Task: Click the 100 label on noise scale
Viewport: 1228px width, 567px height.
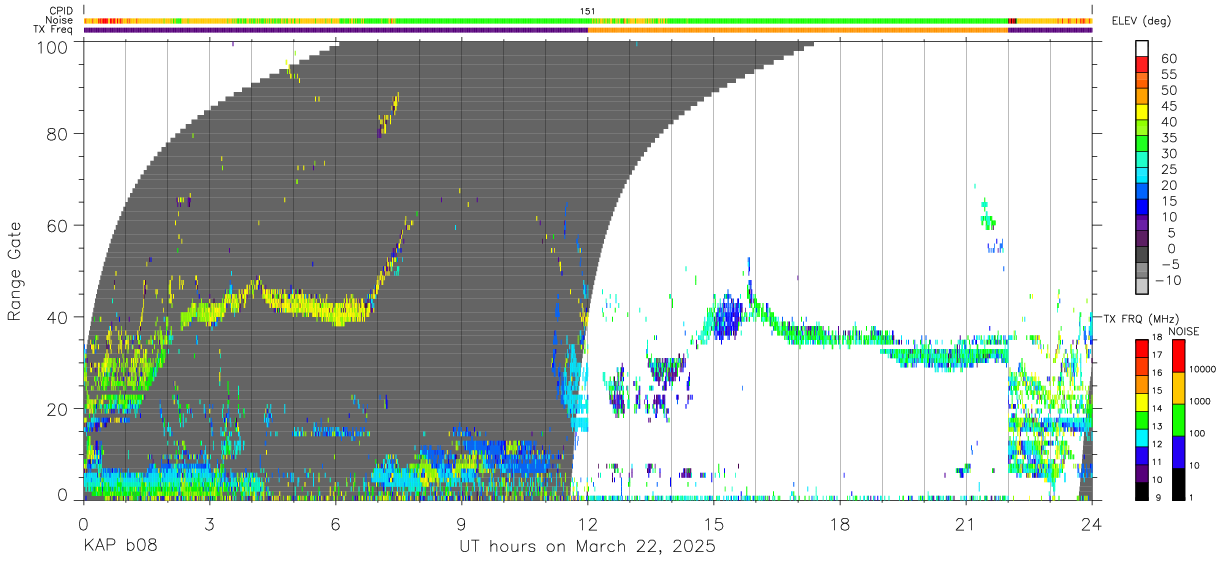Action: pyautogui.click(x=1195, y=433)
